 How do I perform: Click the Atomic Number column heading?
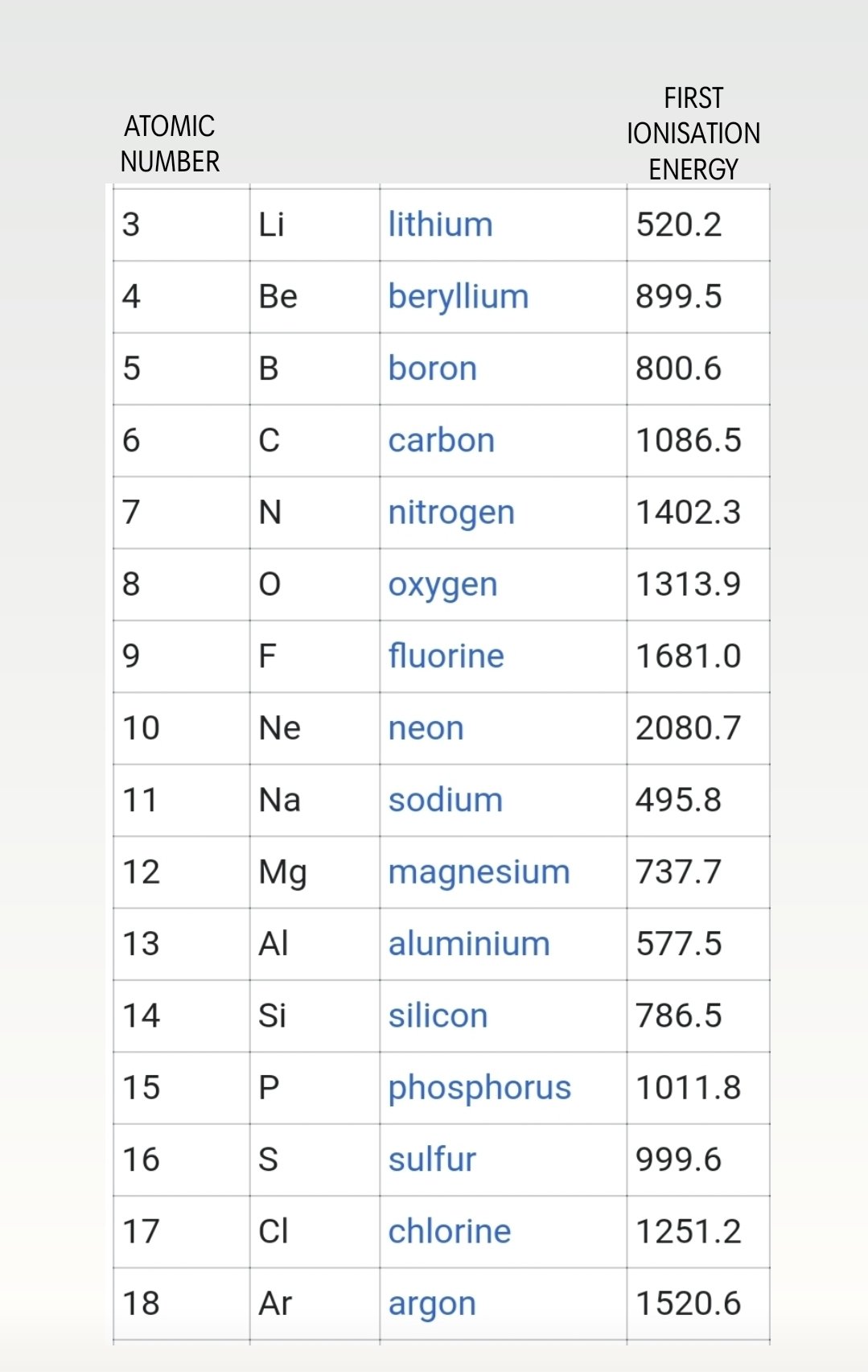click(x=170, y=144)
